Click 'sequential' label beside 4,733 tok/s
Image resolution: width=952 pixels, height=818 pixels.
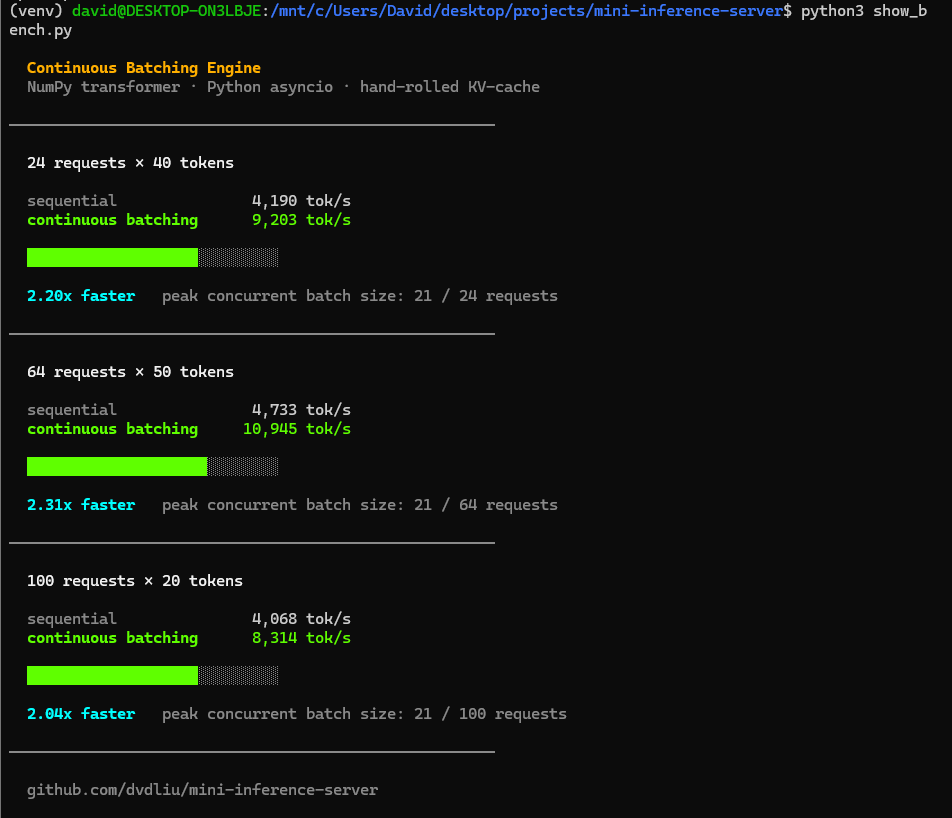click(72, 410)
